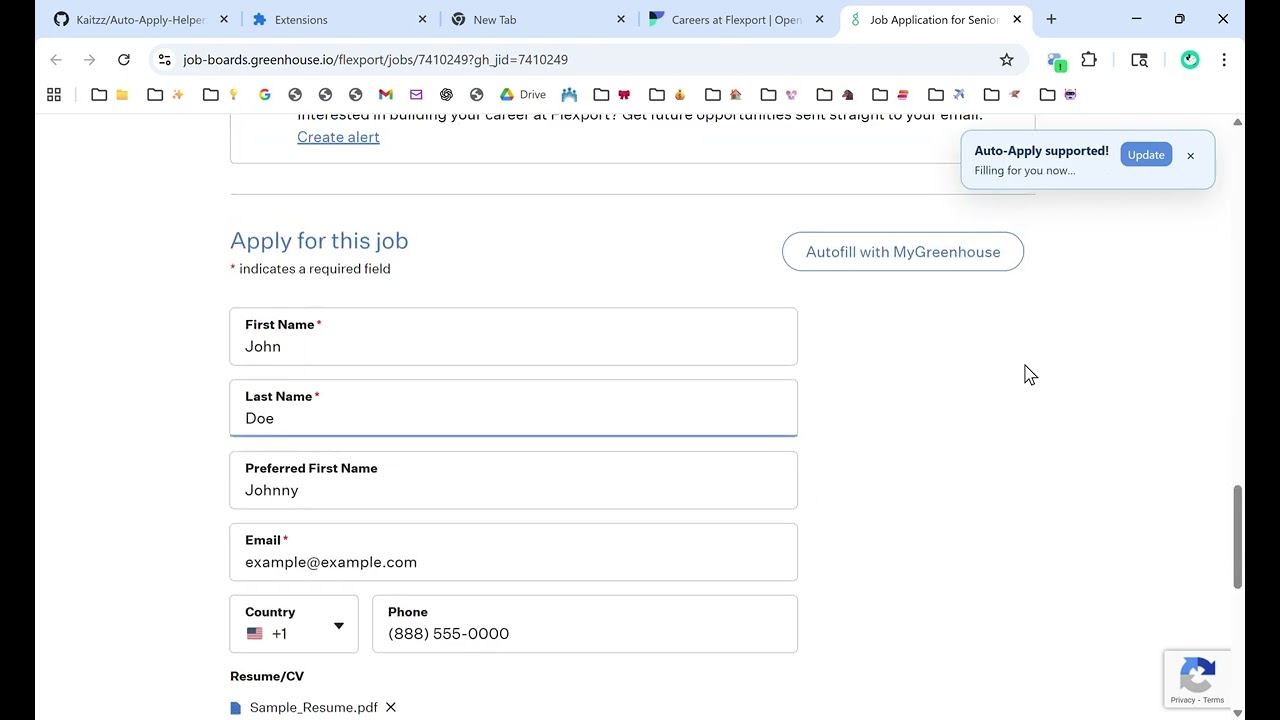Image resolution: width=1280 pixels, height=720 pixels.
Task: Open the bookmark folder with horse emoji
Action: pyautogui.click(x=834, y=94)
